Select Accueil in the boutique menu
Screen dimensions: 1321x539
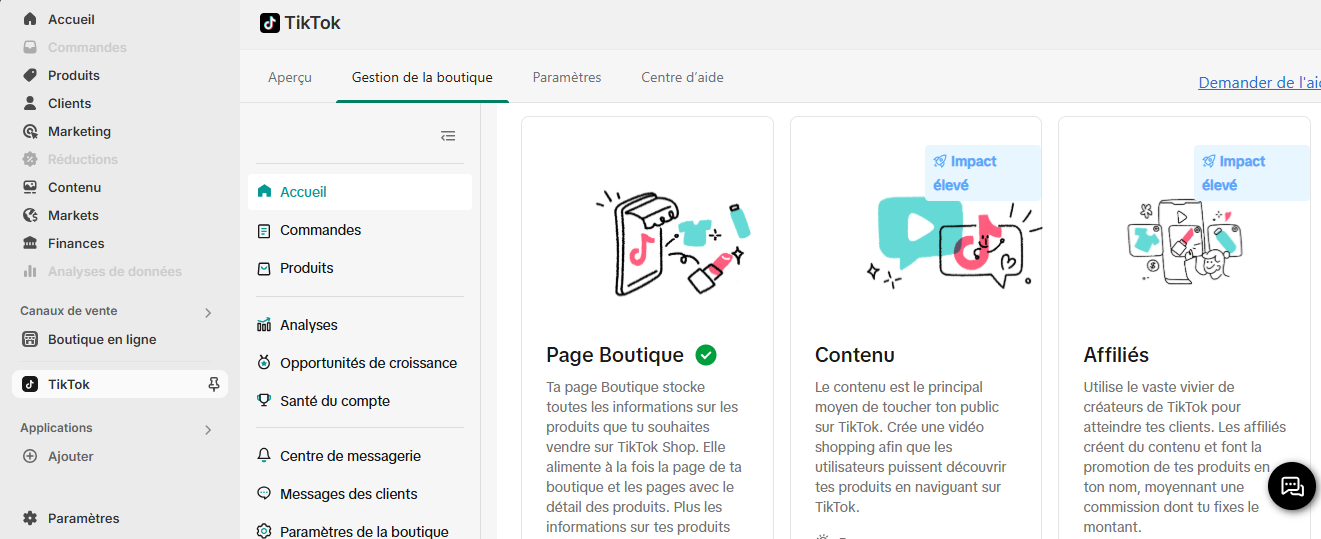point(360,192)
